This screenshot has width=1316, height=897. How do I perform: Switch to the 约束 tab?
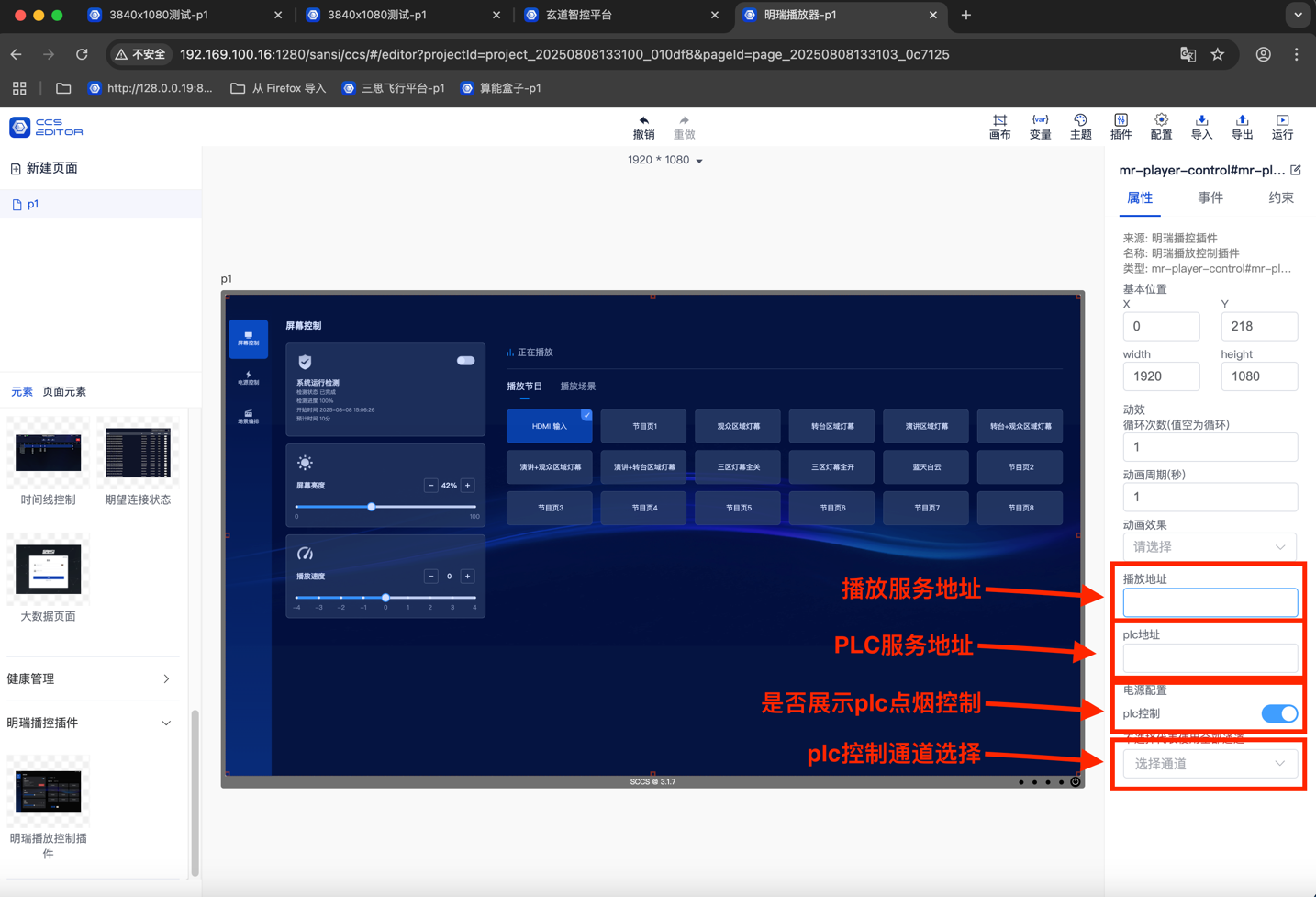(x=1280, y=197)
